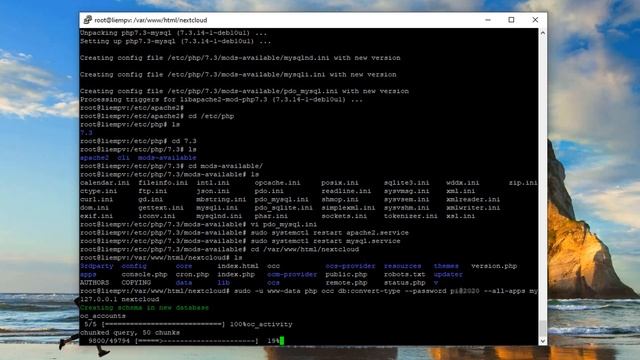Click the 'cd /var/www/html/nextcloud' command
The height and width of the screenshot is (360, 640).
(x=304, y=249)
